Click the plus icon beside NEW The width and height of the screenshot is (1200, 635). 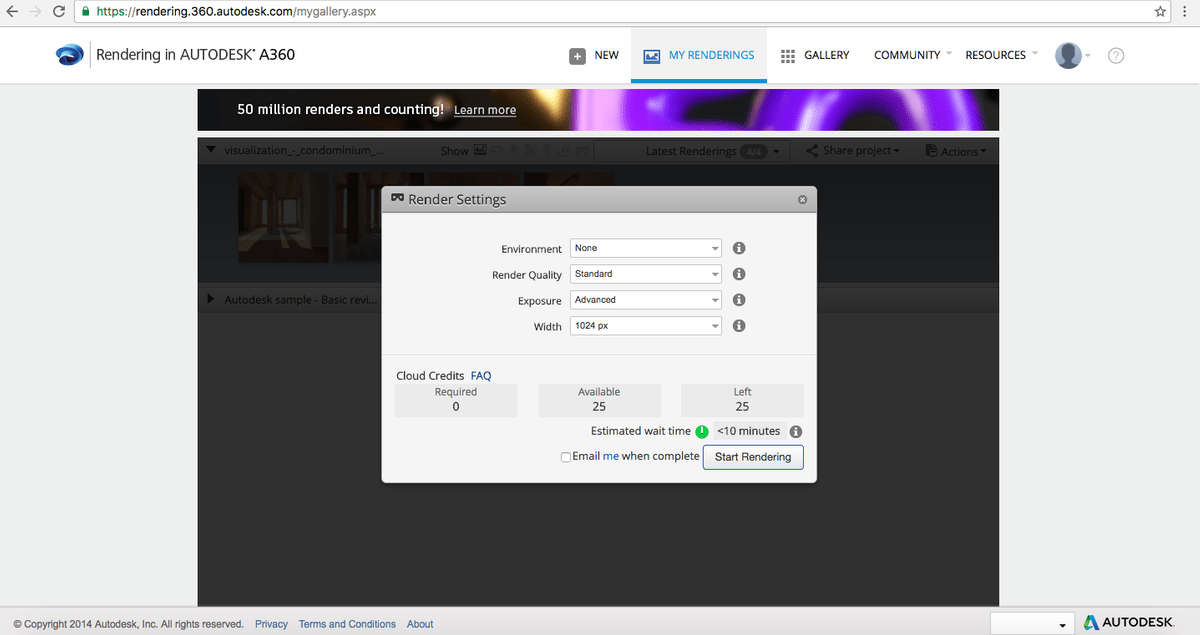click(x=578, y=56)
